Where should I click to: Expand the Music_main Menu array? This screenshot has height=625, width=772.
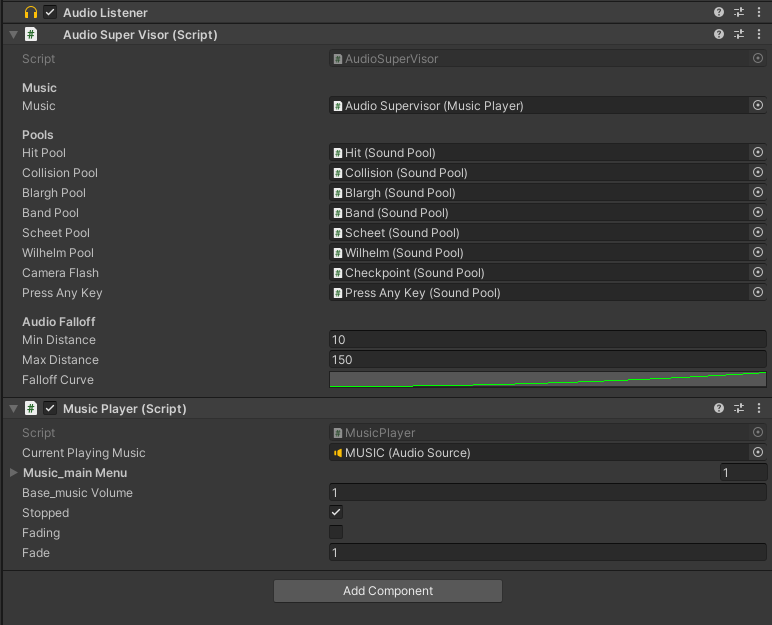pyautogui.click(x=13, y=472)
